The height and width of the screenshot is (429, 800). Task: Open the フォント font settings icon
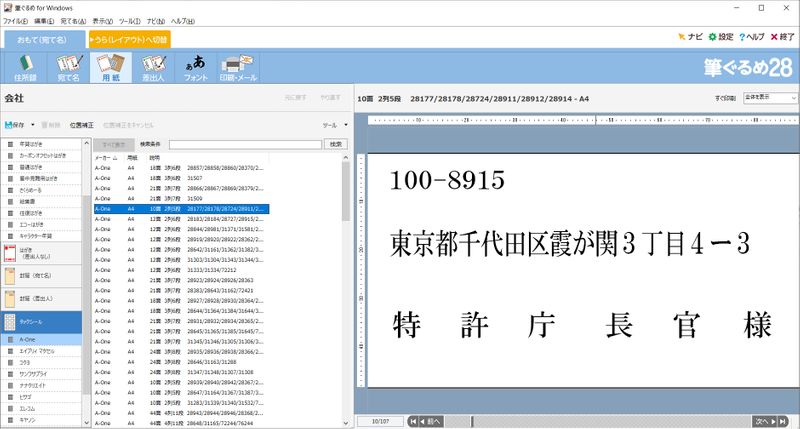click(195, 67)
